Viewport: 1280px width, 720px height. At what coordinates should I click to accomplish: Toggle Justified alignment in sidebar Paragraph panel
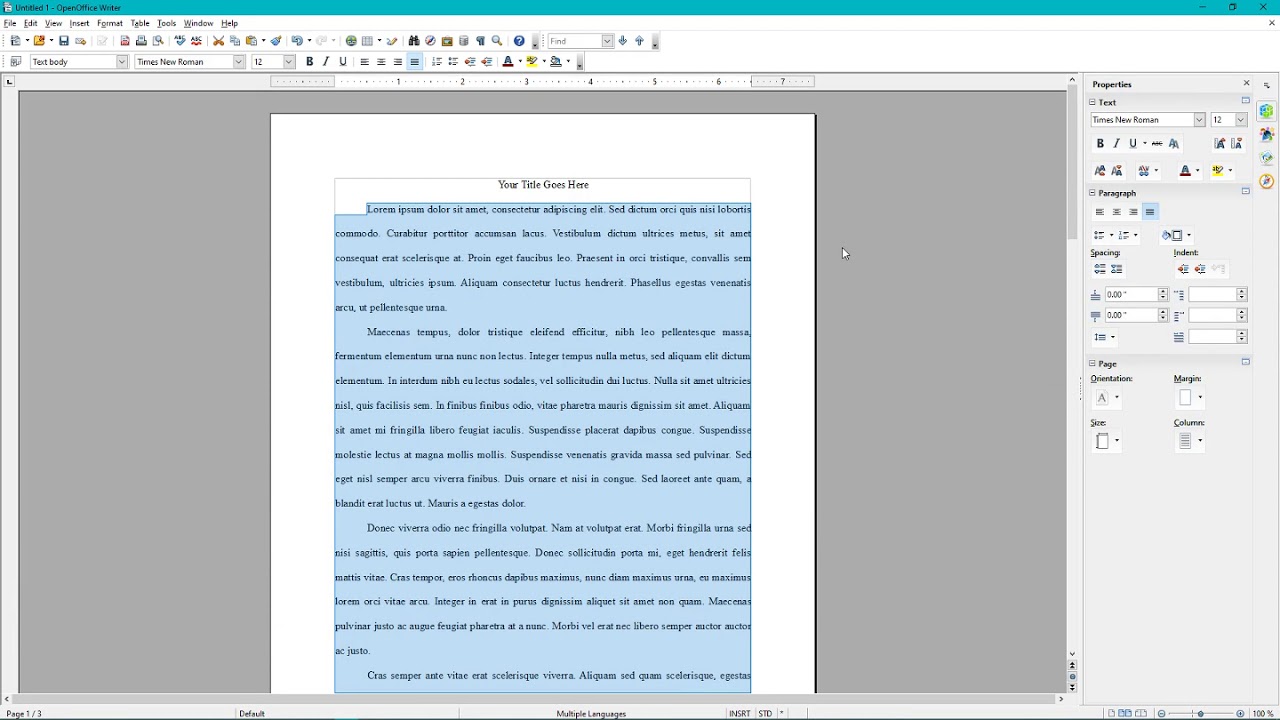coord(1150,212)
